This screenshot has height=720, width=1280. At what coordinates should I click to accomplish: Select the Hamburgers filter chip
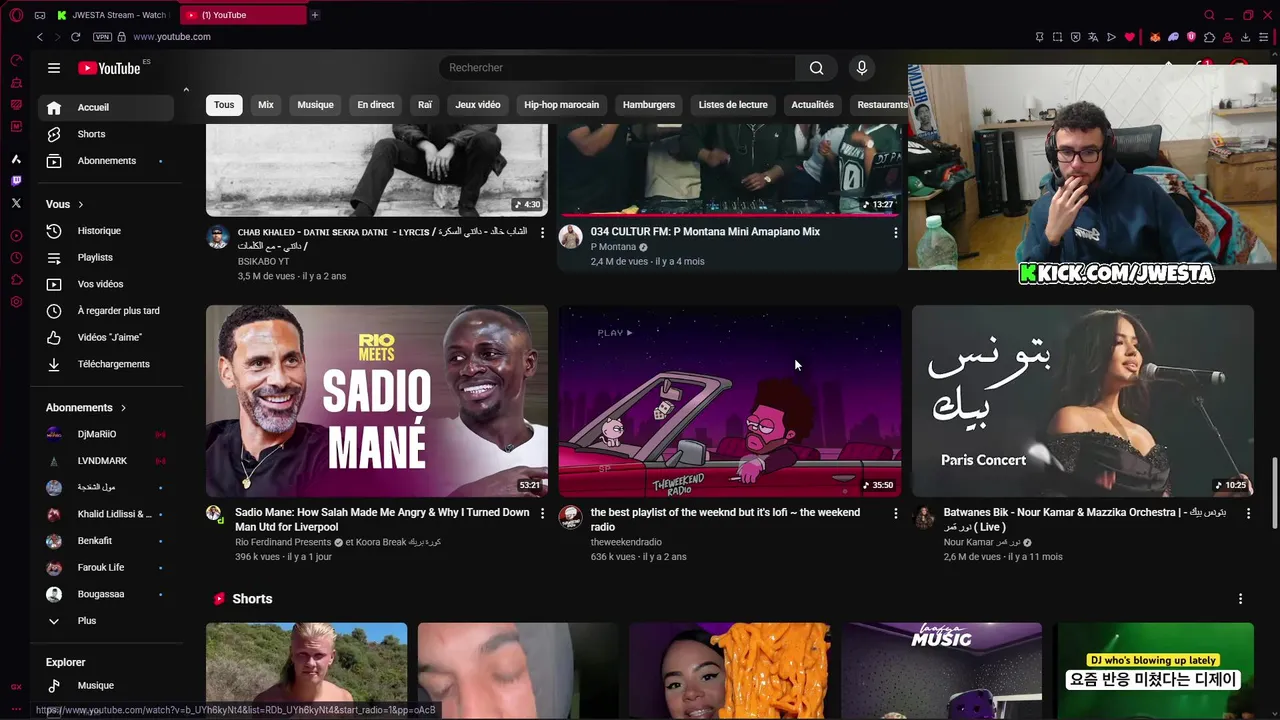649,105
